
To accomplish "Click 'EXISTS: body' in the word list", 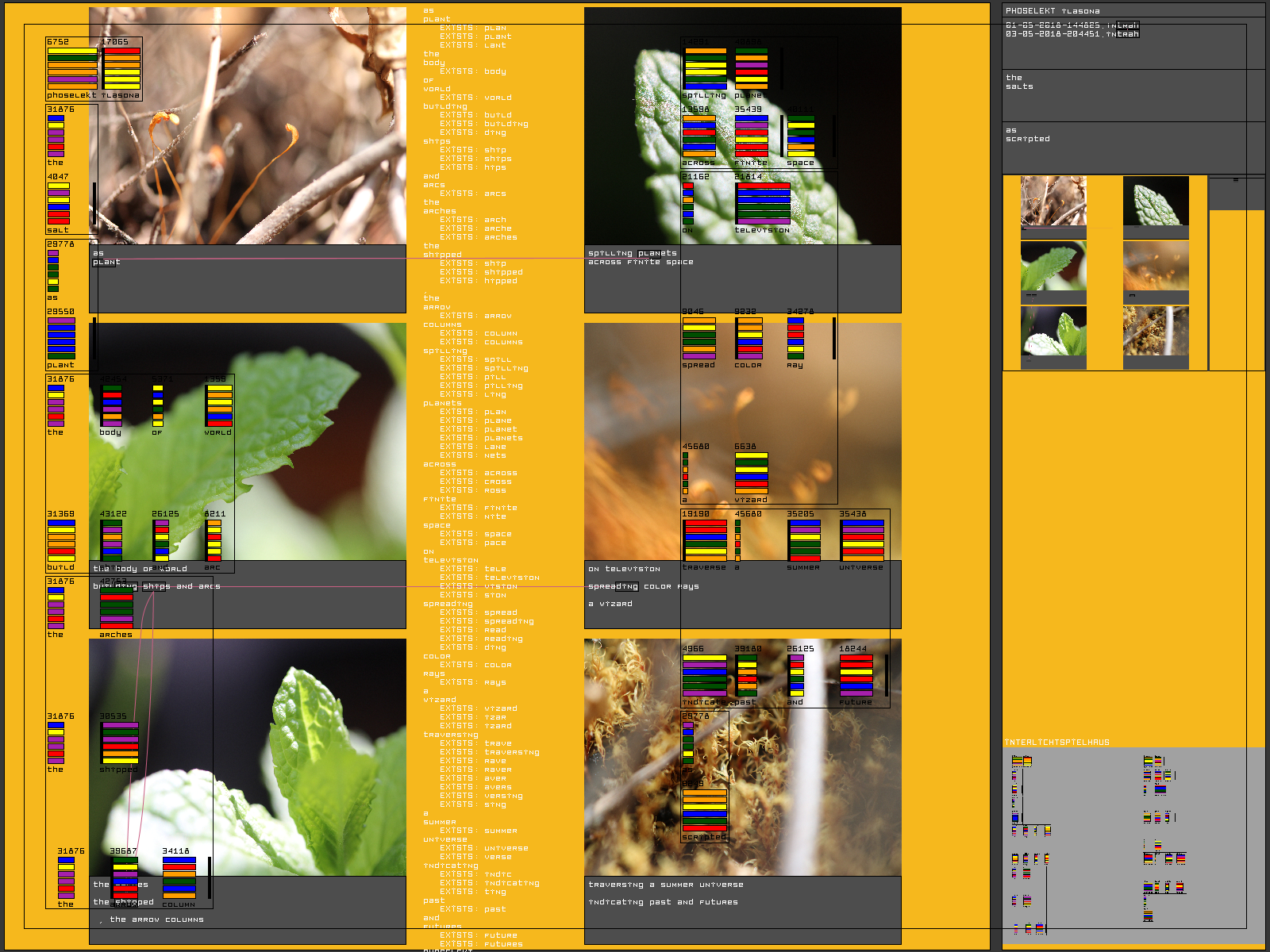I will tap(473, 71).
